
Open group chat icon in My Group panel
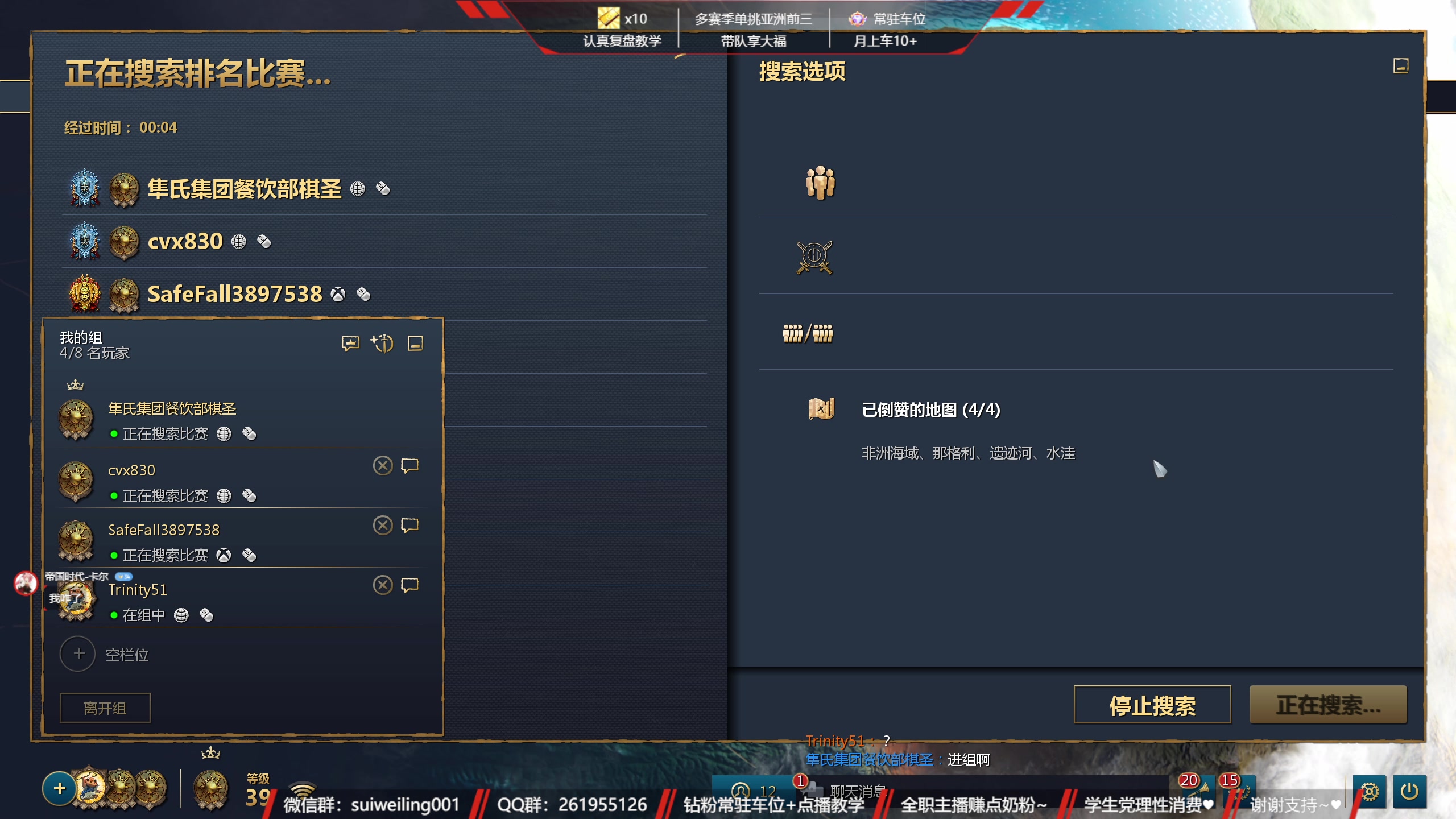[350, 344]
